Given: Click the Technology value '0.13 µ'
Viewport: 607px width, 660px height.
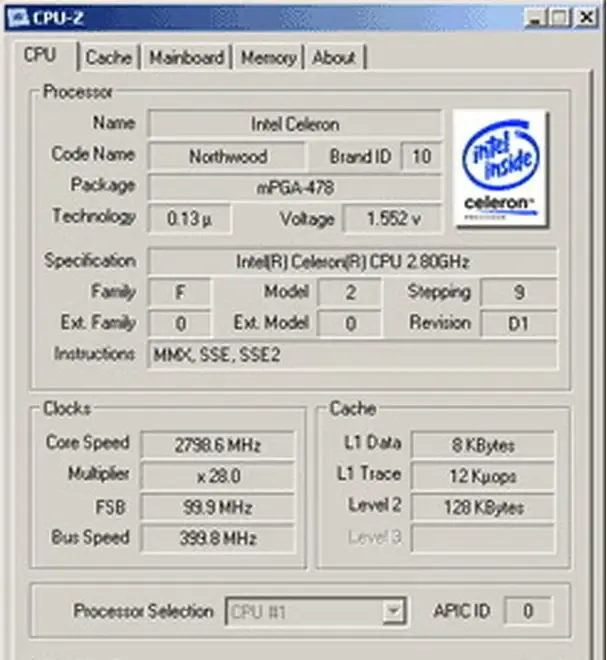Looking at the screenshot, I should point(189,218).
